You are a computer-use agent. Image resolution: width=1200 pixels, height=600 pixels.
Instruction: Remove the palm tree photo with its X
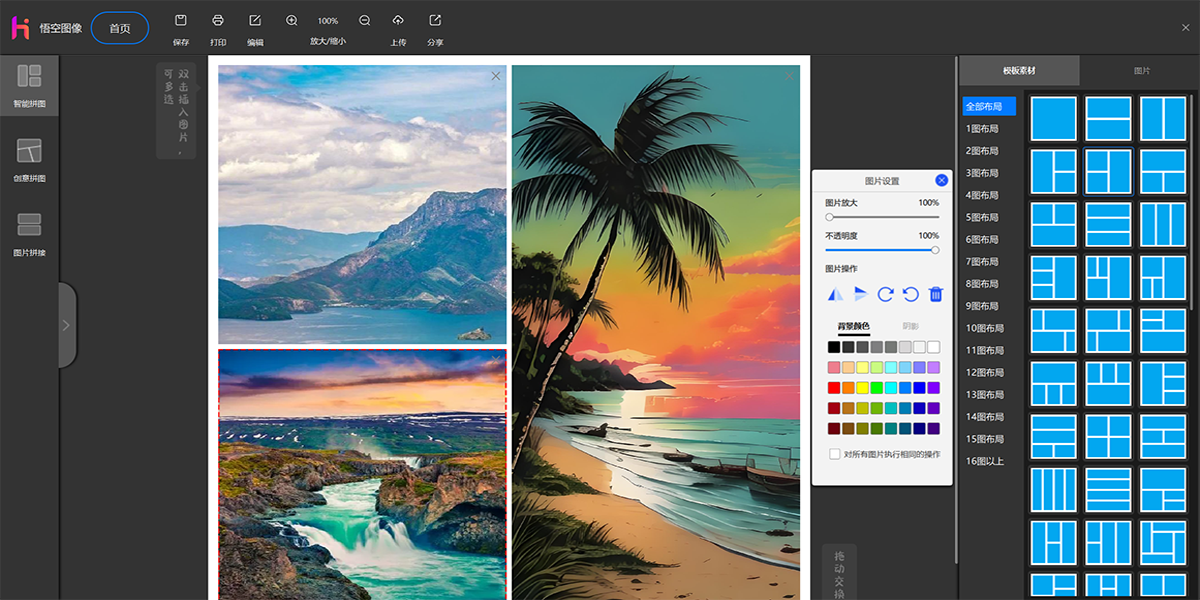click(x=790, y=76)
